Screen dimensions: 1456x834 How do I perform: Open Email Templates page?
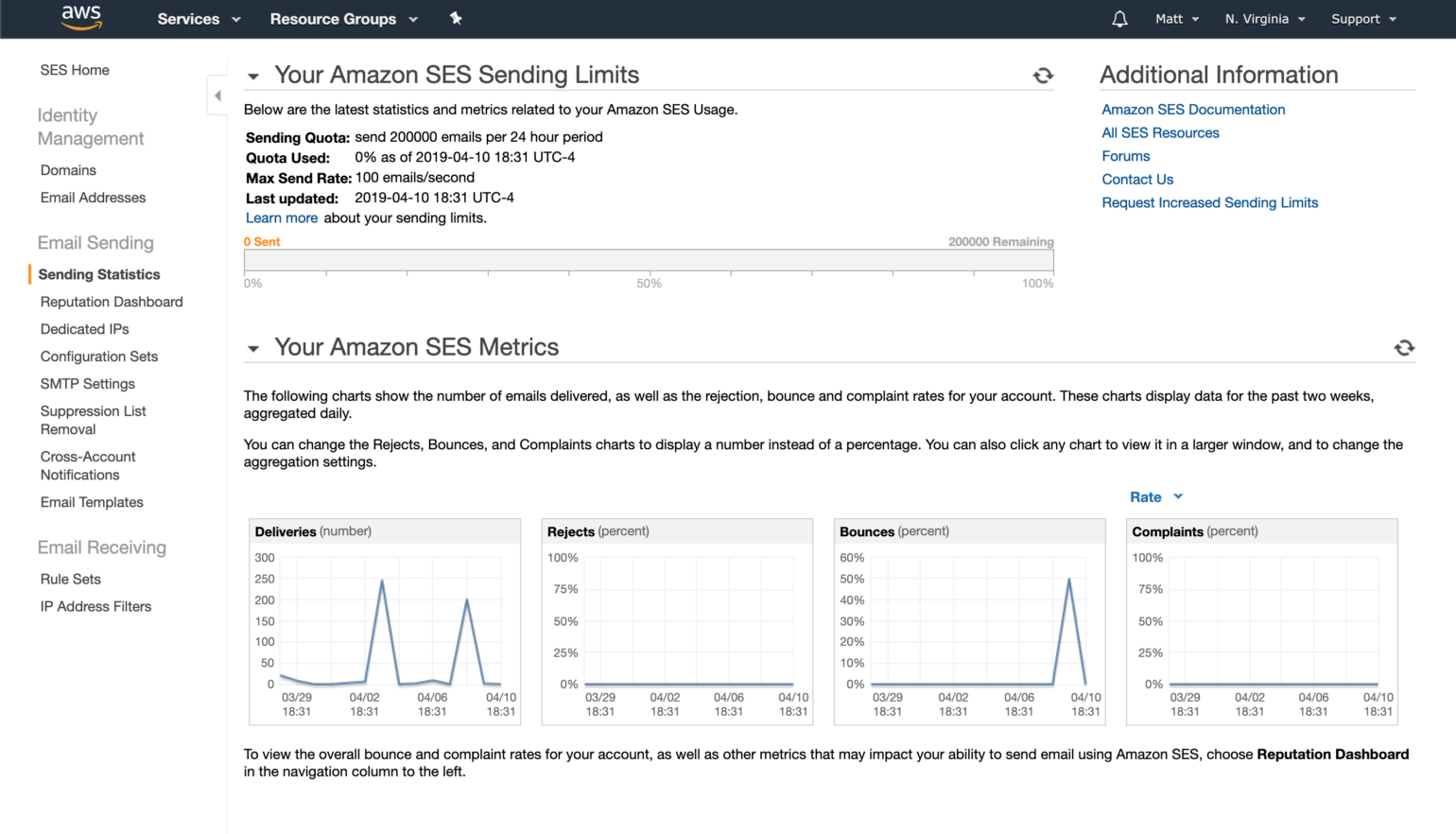92,502
